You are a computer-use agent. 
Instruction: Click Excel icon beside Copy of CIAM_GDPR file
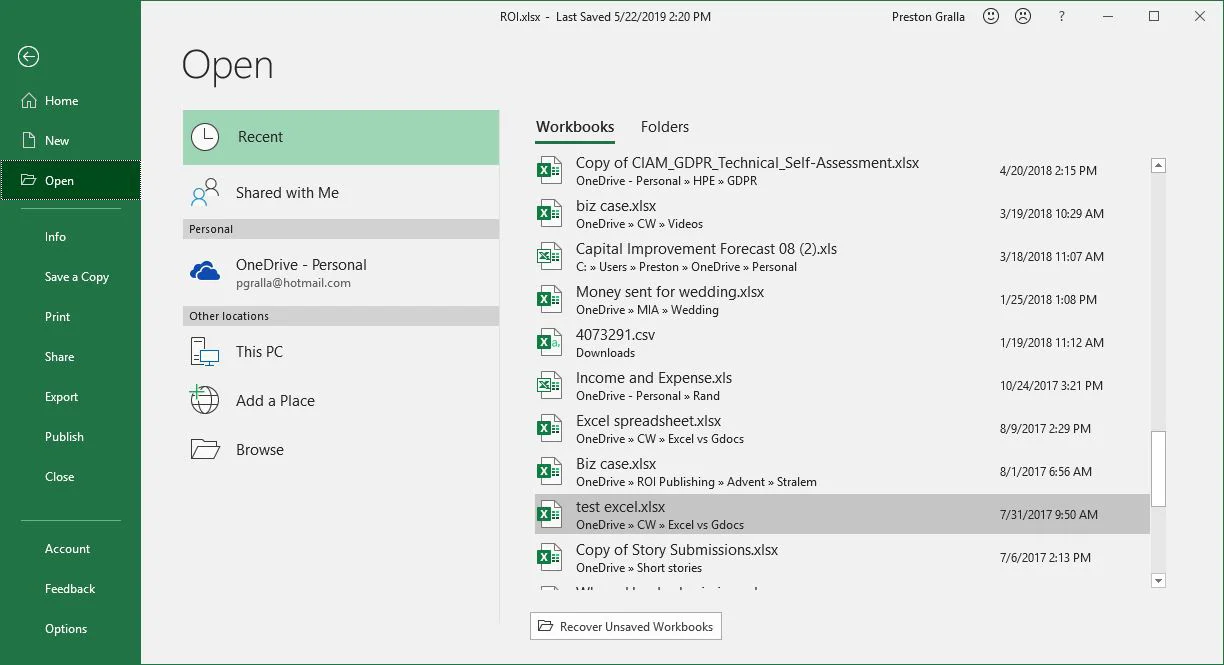click(549, 170)
